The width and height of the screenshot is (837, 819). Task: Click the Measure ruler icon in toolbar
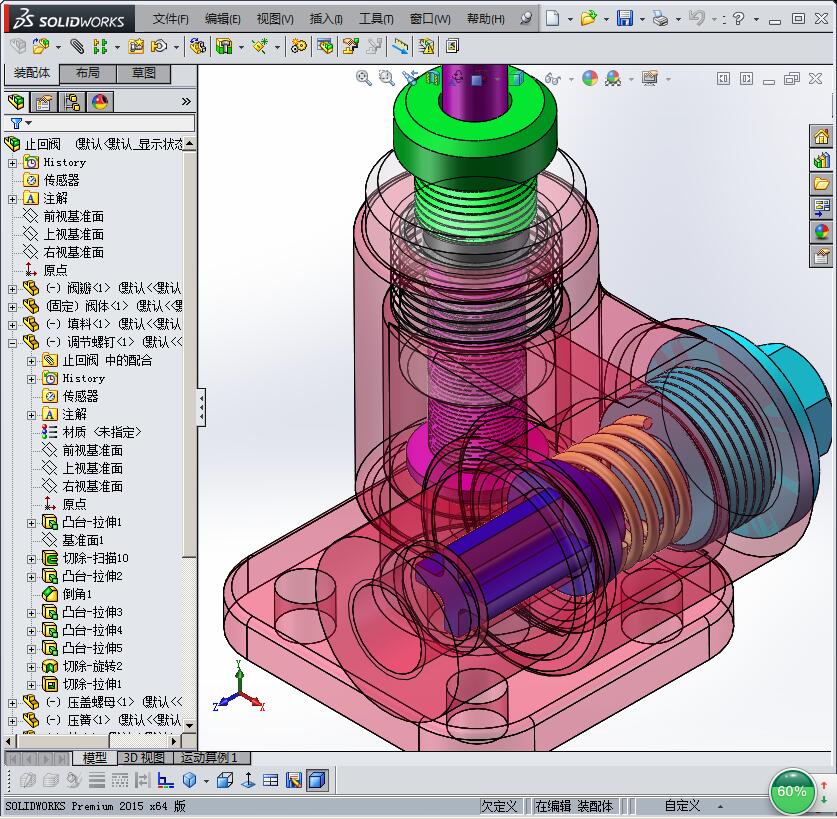click(x=400, y=46)
